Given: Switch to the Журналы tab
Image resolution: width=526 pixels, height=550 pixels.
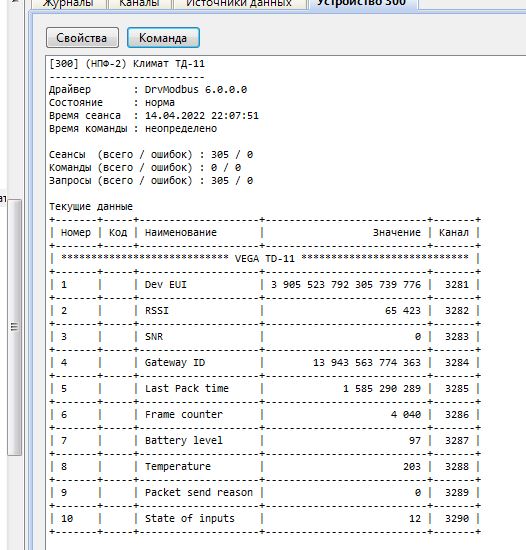Looking at the screenshot, I should tap(68, 4).
